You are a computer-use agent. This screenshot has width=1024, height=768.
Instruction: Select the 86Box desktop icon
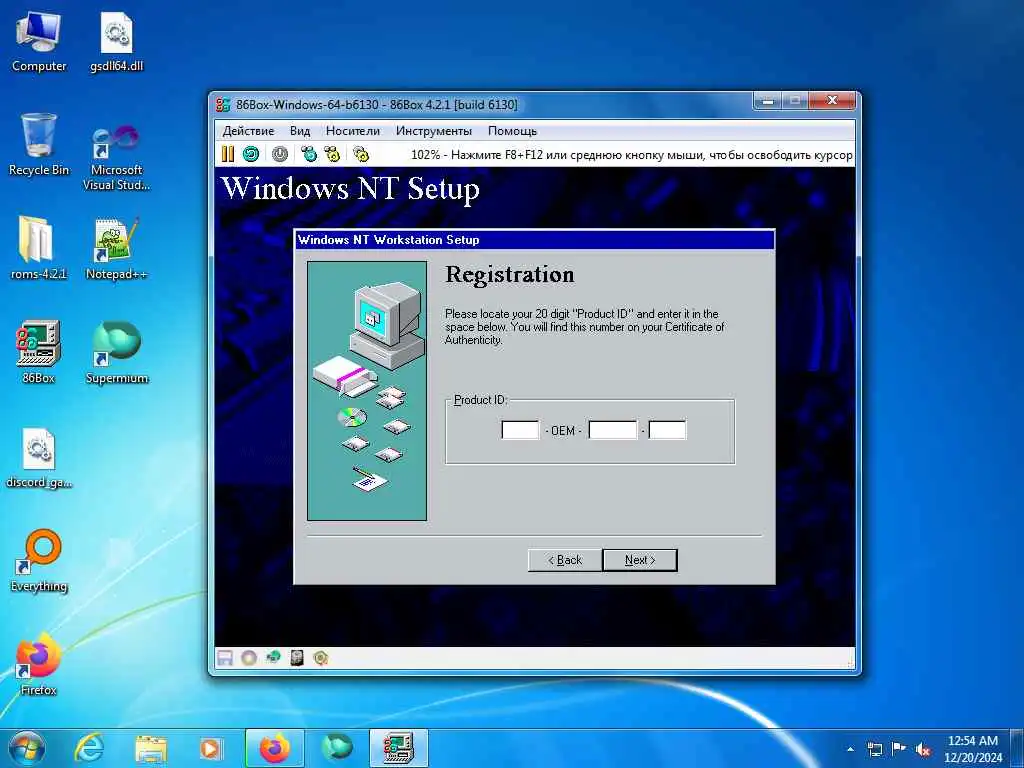(x=39, y=351)
